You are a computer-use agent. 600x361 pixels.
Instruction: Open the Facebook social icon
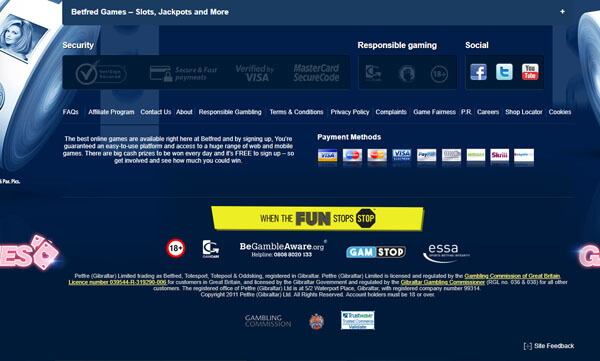(478, 72)
